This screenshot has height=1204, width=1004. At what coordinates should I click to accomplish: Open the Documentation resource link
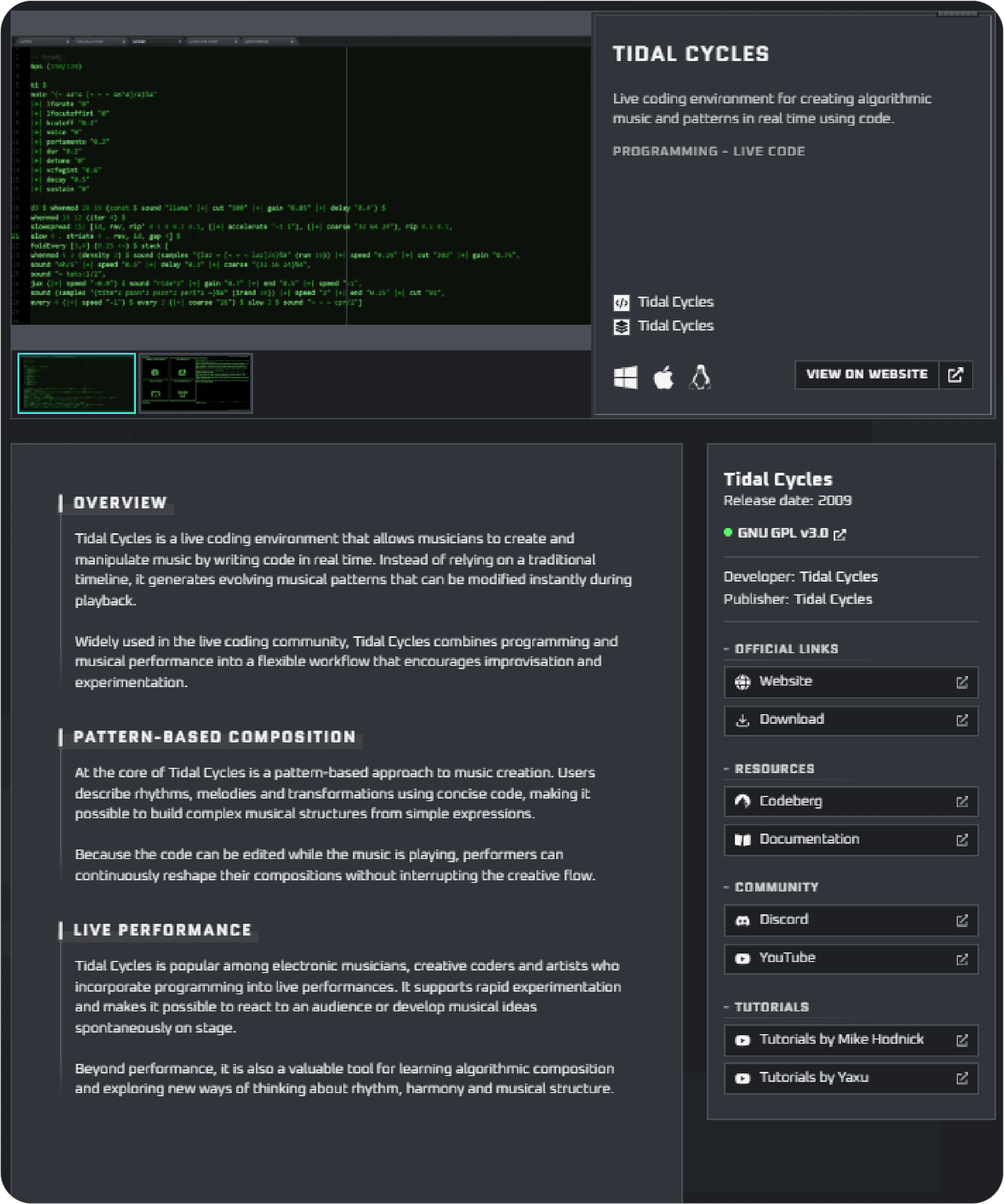[851, 840]
